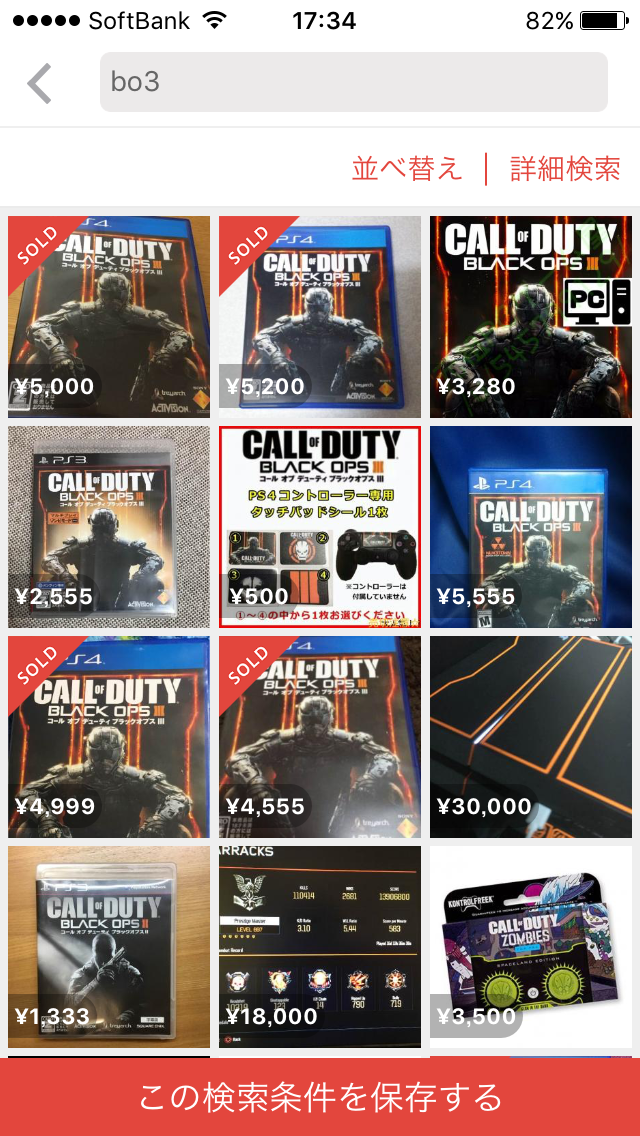Screen dimensions: 640x1136
Task: Open the 並べ替え sort options
Action: pyautogui.click(x=407, y=169)
